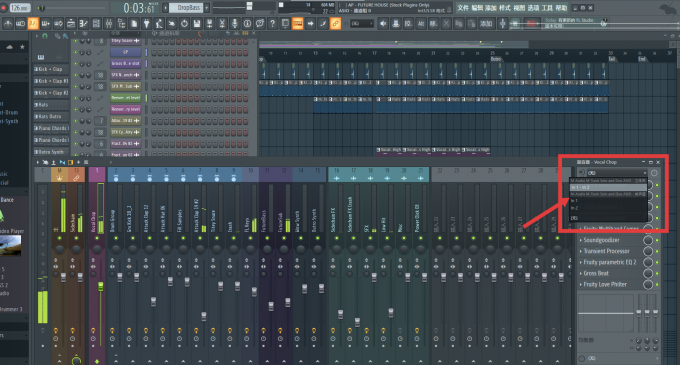Edit the 126 tempo field
The width and height of the screenshot is (680, 365).
click(19, 8)
